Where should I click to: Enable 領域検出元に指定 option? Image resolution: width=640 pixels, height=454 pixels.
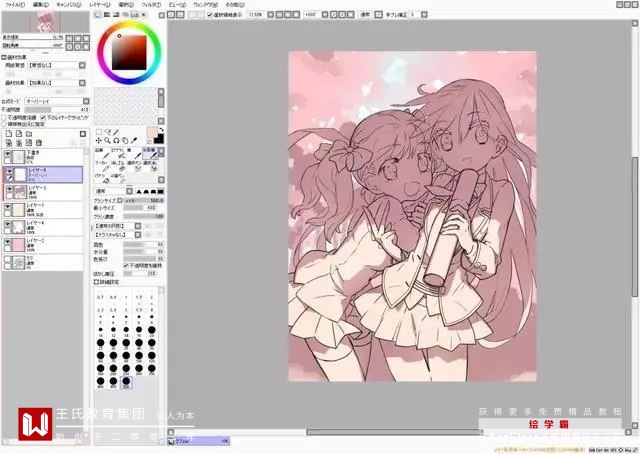click(4, 124)
